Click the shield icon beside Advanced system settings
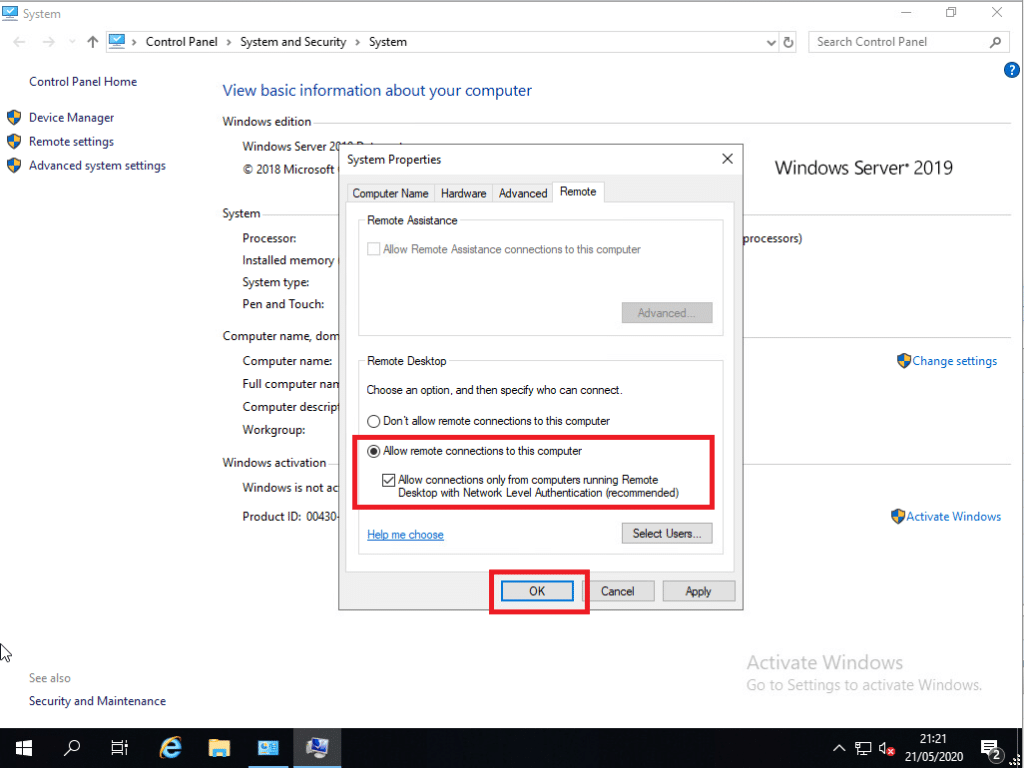The height and width of the screenshot is (768, 1024). pos(14,166)
